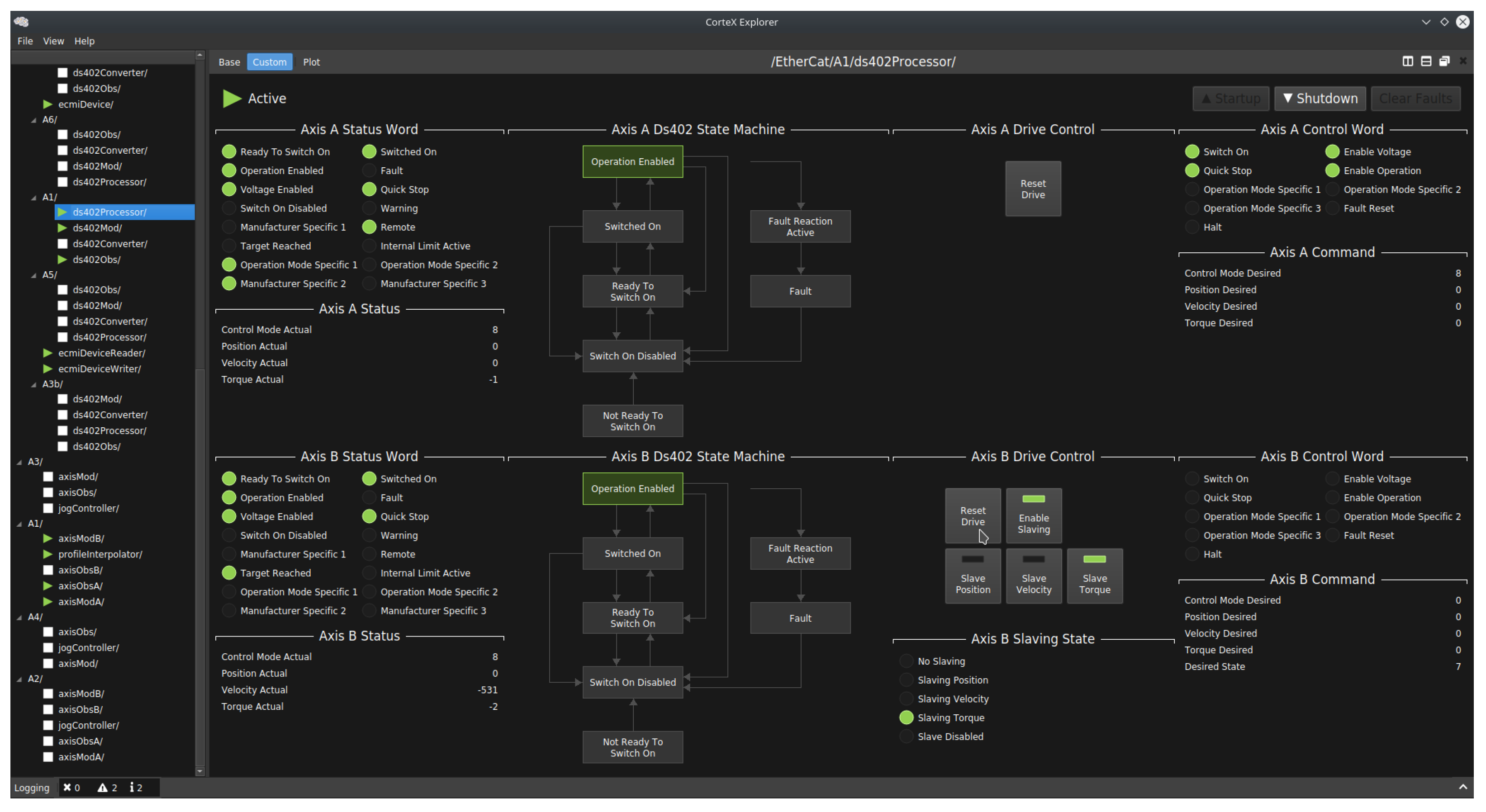The image size is (1486, 812).
Task: Collapse the A6/ tree node
Action: (33, 120)
